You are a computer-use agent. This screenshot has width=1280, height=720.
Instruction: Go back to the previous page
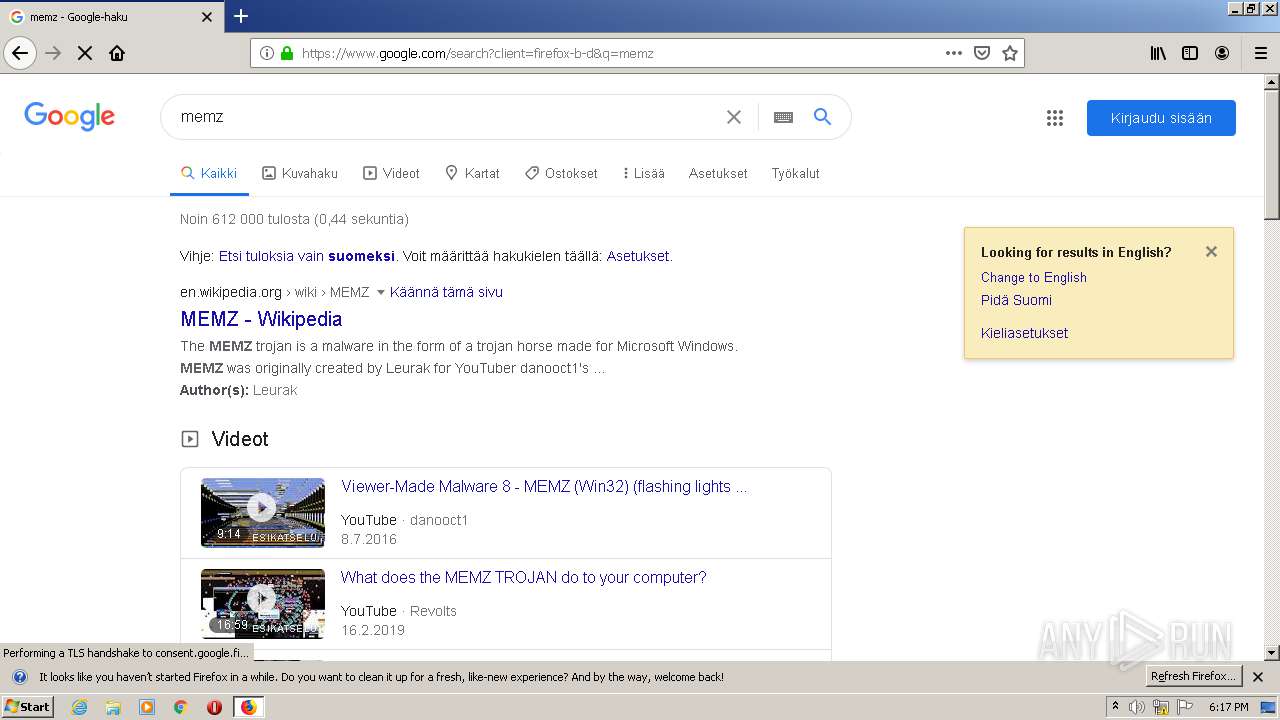[x=20, y=53]
